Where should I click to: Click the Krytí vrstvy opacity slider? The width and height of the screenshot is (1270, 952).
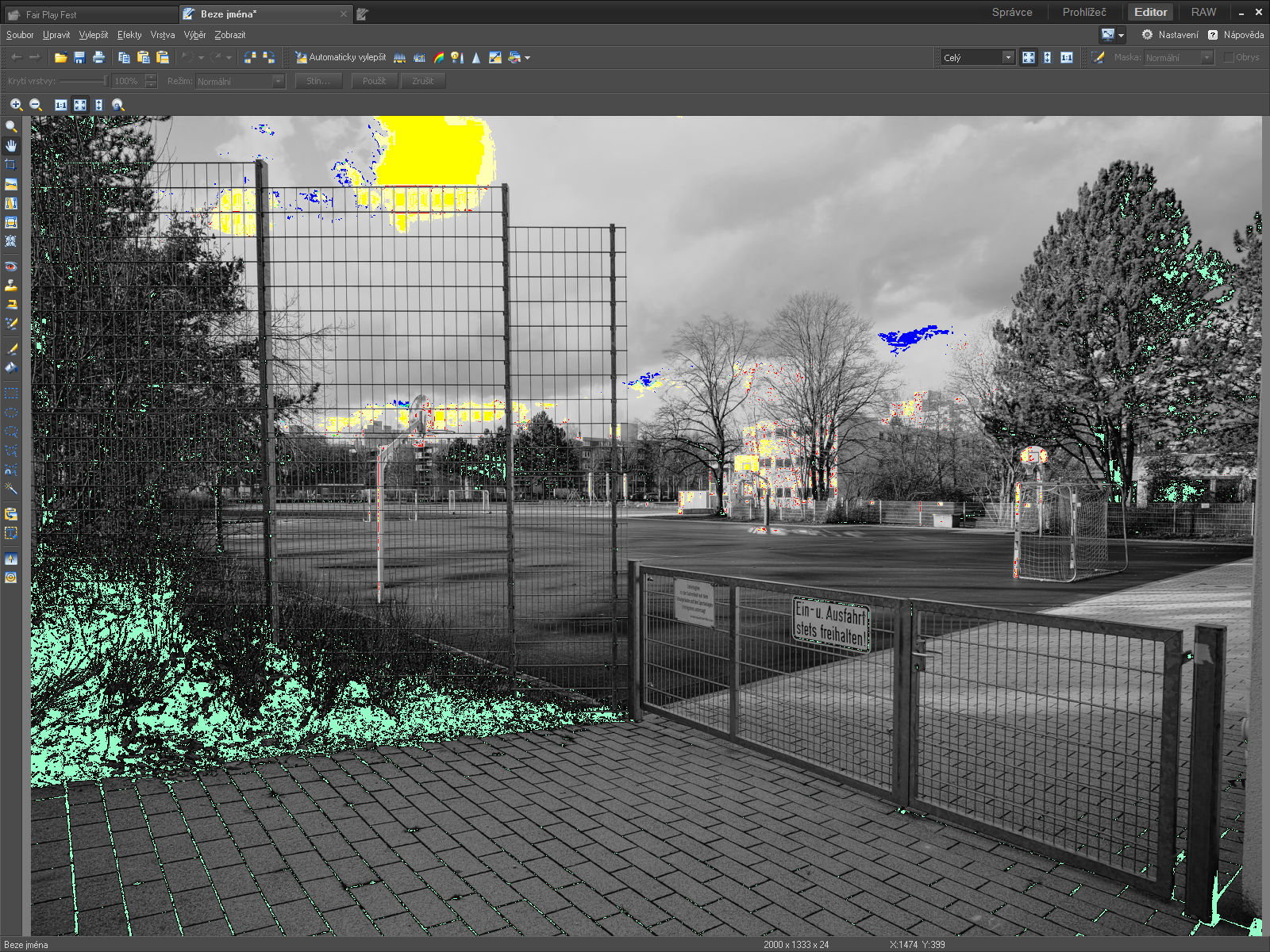tap(83, 81)
